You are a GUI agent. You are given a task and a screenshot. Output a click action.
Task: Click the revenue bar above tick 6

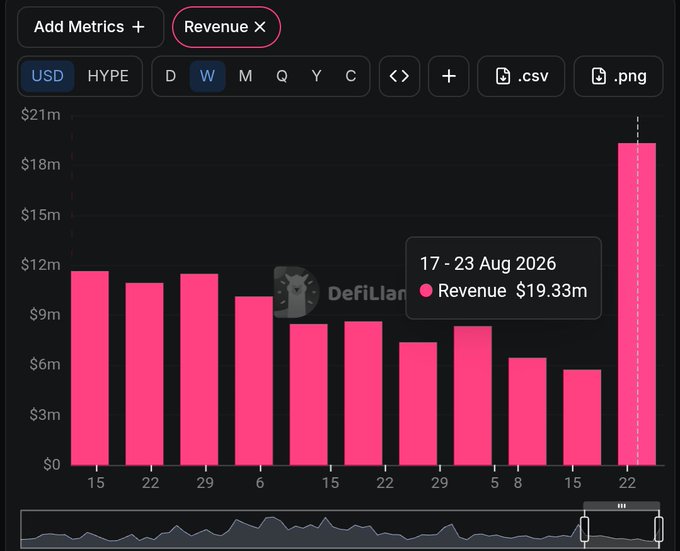click(254, 381)
